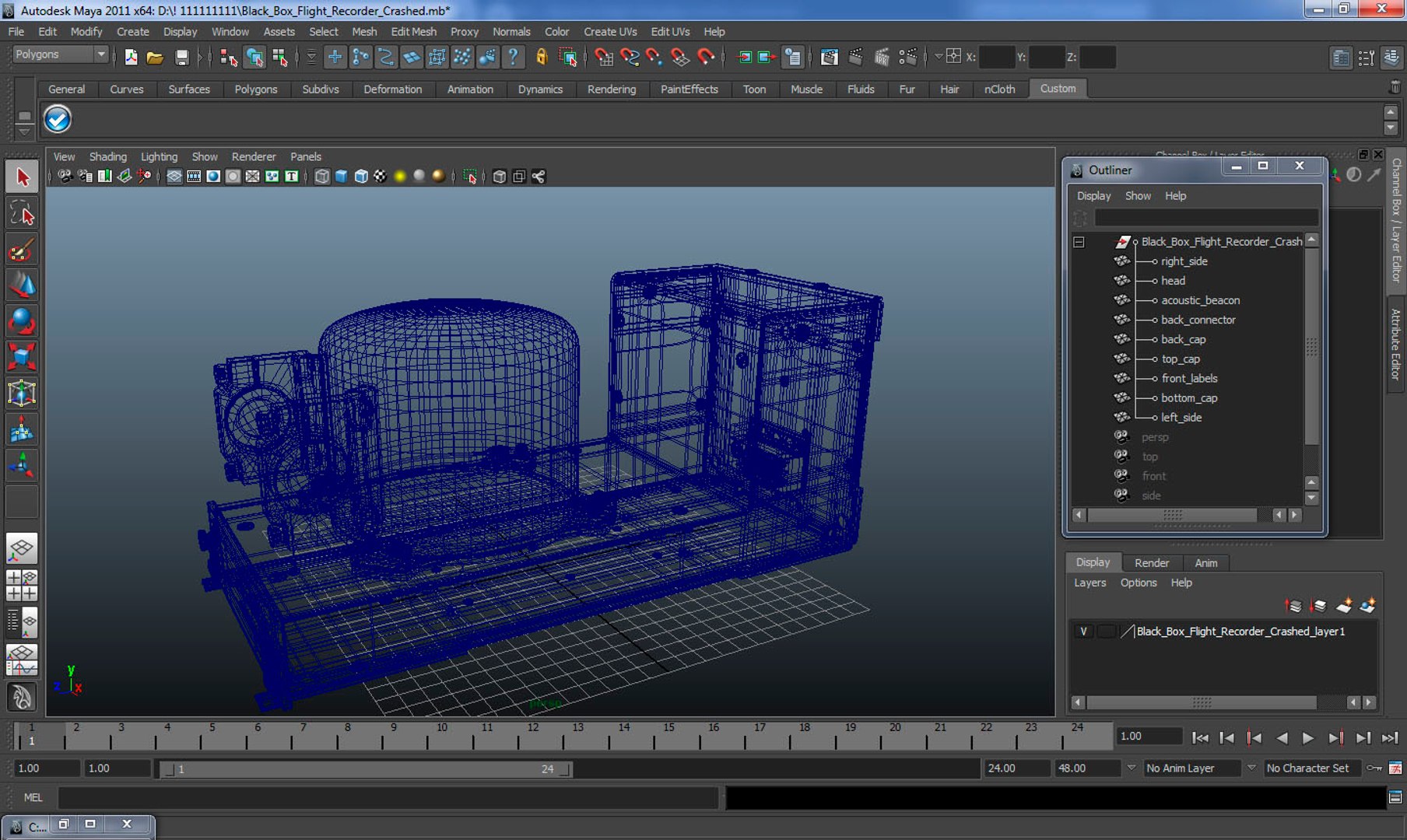The height and width of the screenshot is (840, 1407).
Task: Select the arrow Select Tool in toolbox
Action: click(22, 177)
